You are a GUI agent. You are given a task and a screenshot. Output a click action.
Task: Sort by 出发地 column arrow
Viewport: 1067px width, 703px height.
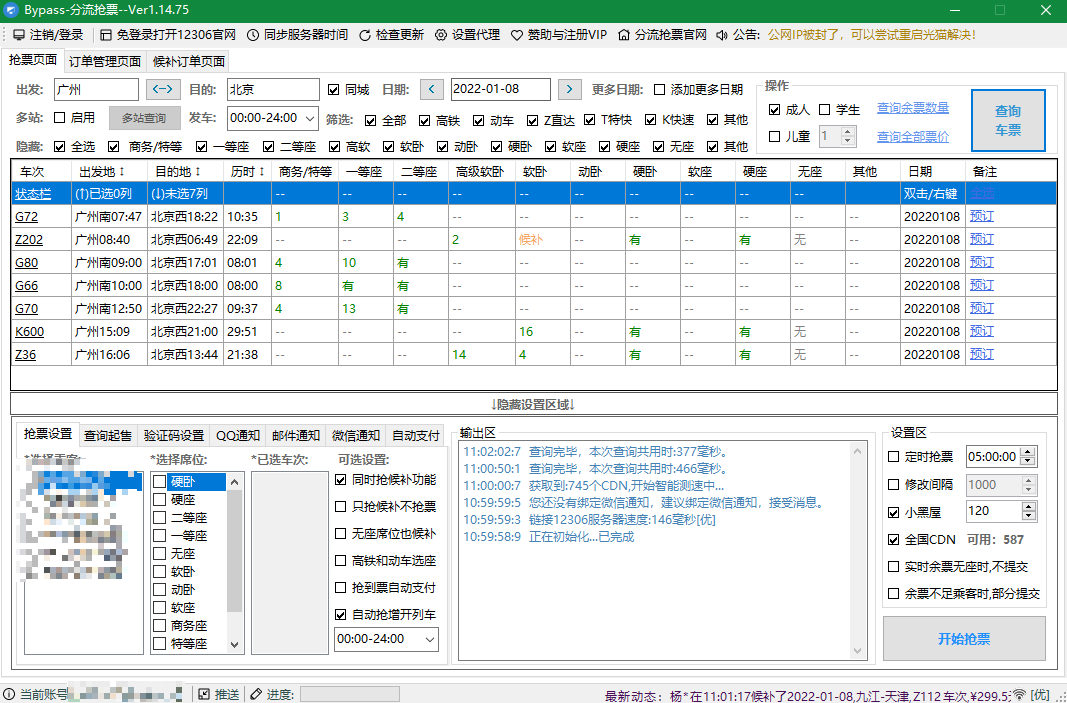(122, 171)
